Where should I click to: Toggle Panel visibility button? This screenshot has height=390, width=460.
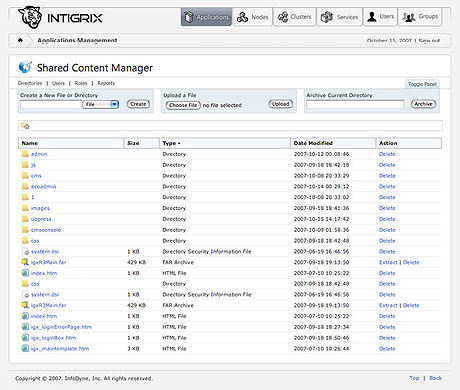[422, 84]
